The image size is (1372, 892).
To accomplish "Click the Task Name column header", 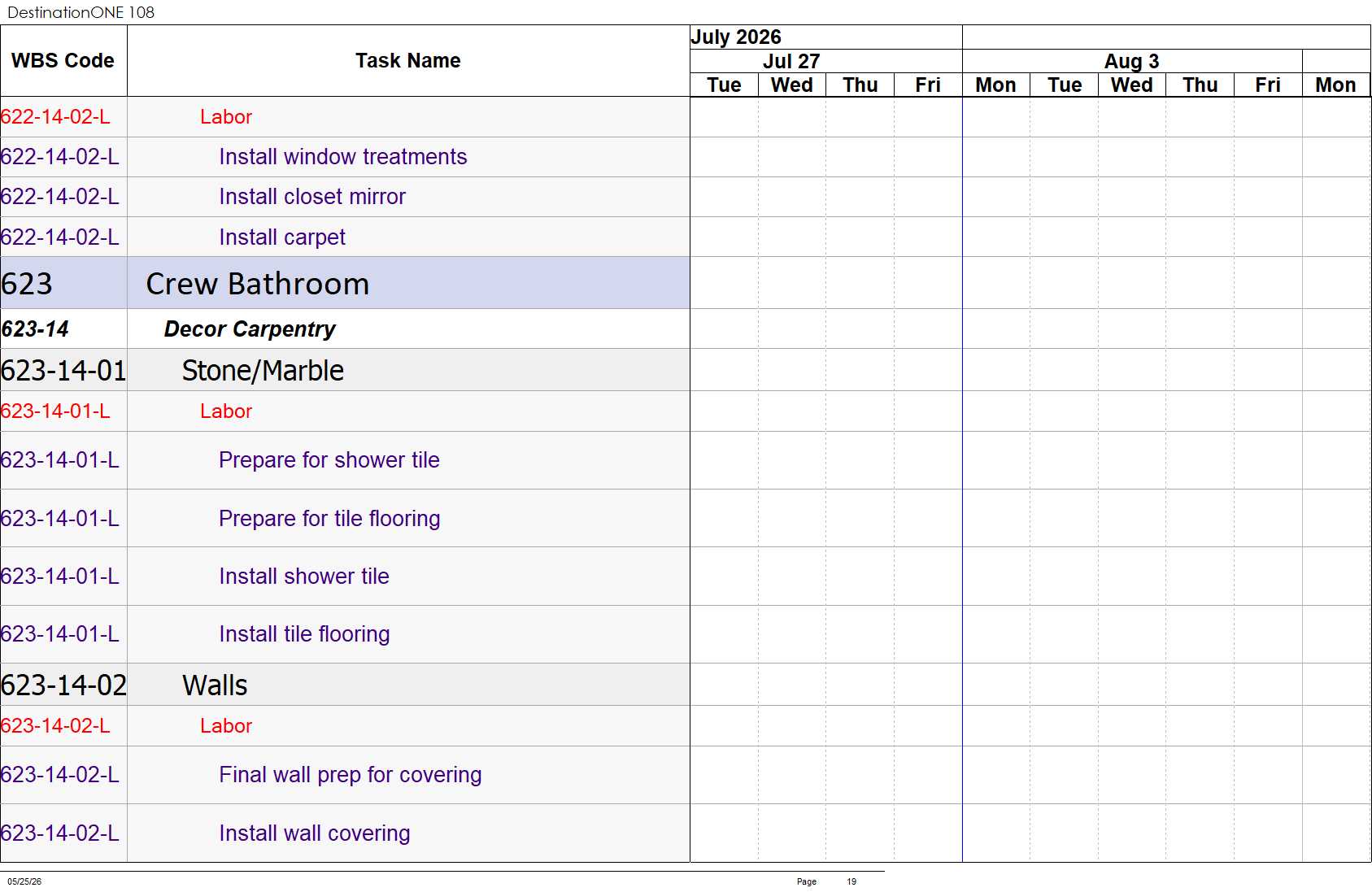I will 408,61.
